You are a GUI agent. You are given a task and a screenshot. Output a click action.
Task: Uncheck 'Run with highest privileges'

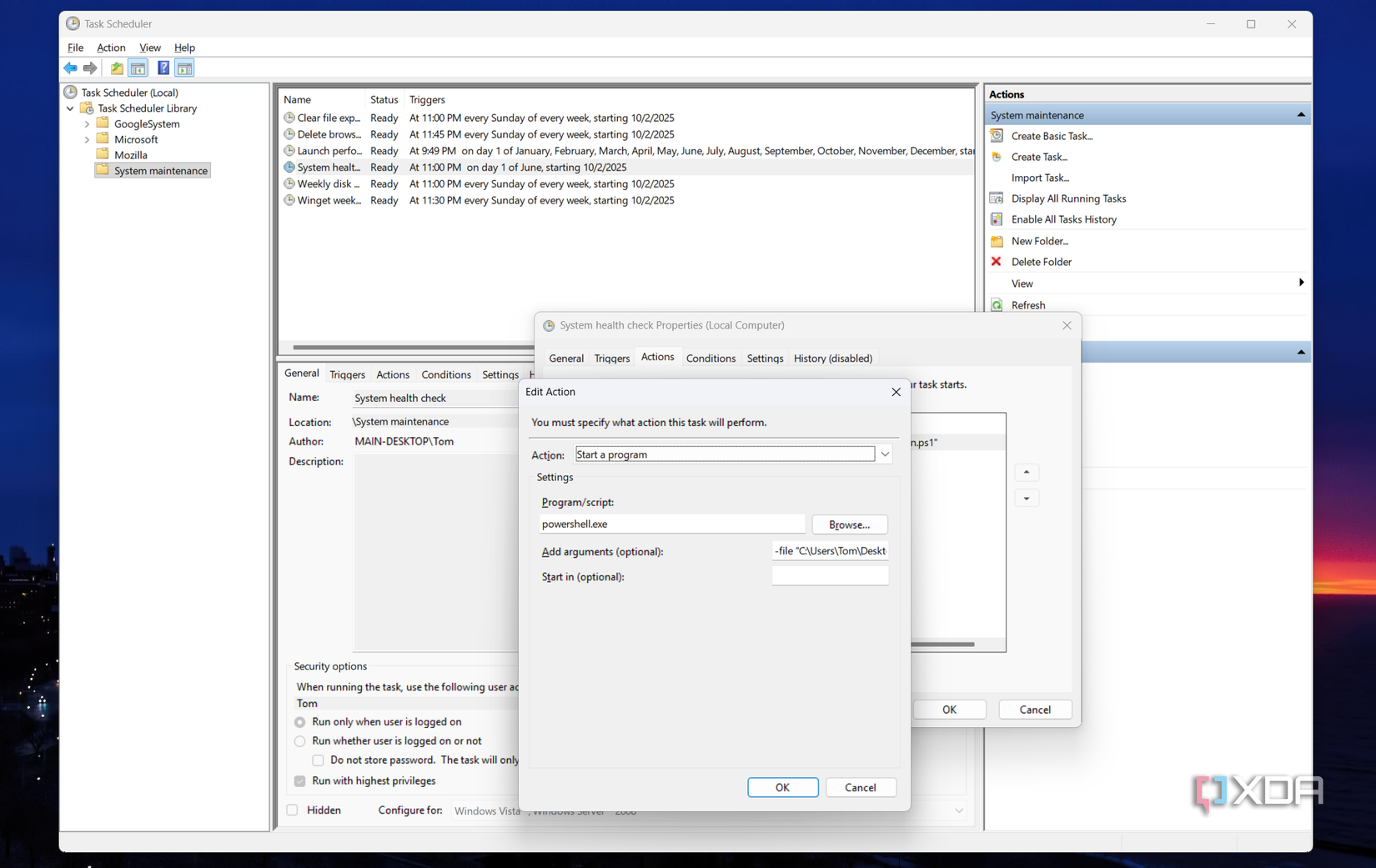pos(299,780)
